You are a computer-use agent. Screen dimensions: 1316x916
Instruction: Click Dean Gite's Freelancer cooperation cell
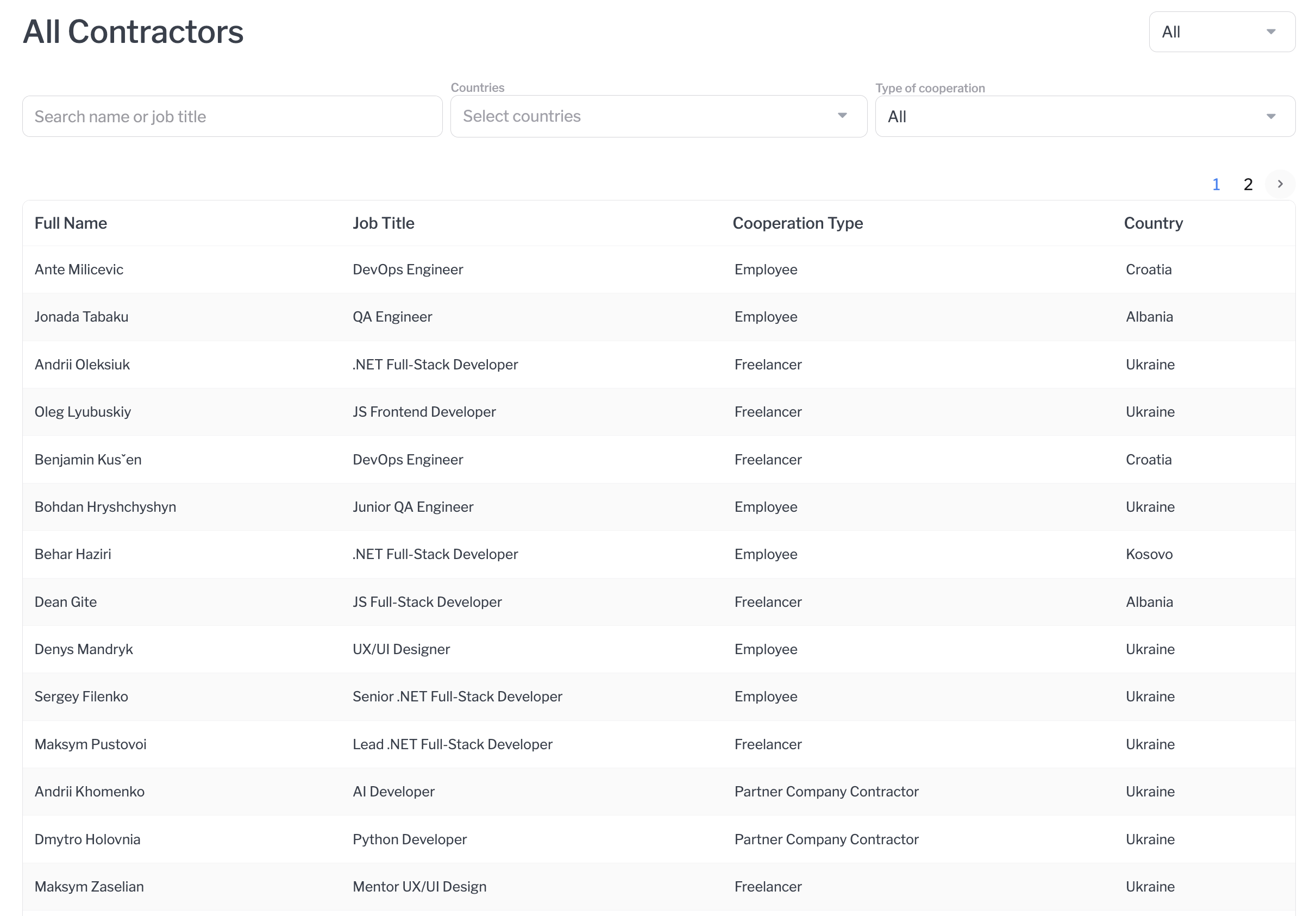click(768, 602)
